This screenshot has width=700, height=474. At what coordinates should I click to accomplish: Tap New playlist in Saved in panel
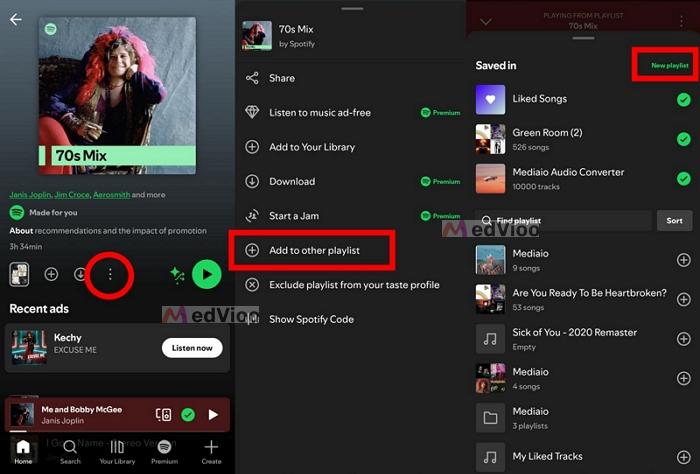[x=669, y=65]
